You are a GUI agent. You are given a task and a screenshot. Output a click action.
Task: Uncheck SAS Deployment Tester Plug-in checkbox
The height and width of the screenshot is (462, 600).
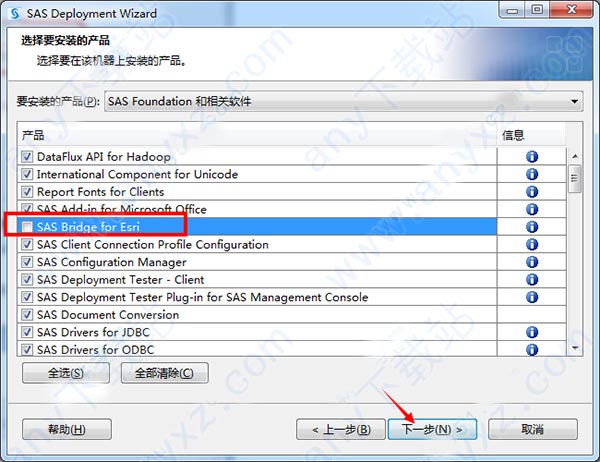tap(27, 297)
